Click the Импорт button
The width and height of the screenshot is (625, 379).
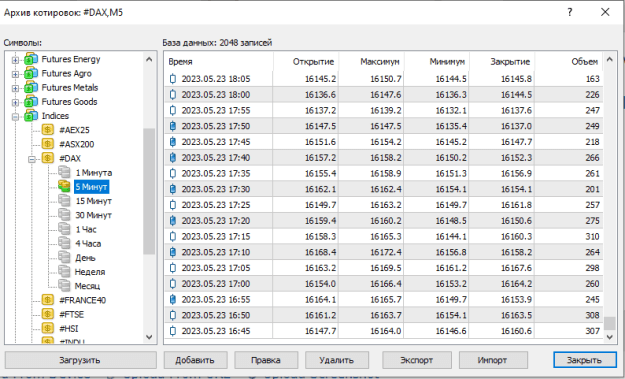pyautogui.click(x=493, y=360)
